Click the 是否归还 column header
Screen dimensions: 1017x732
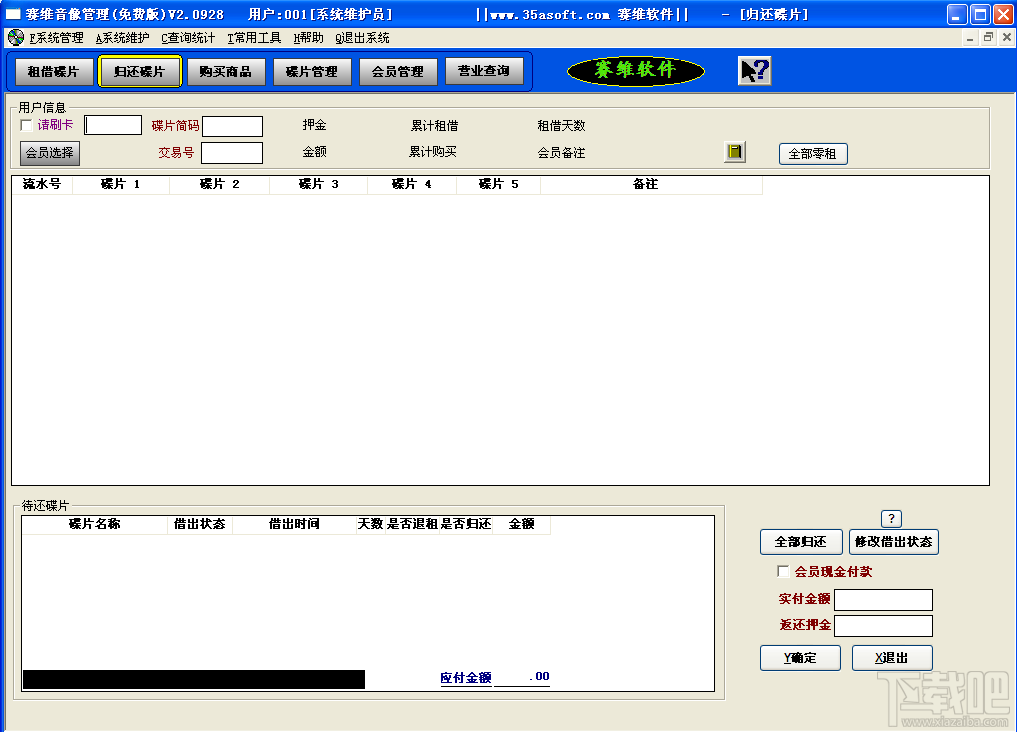[x=466, y=524]
